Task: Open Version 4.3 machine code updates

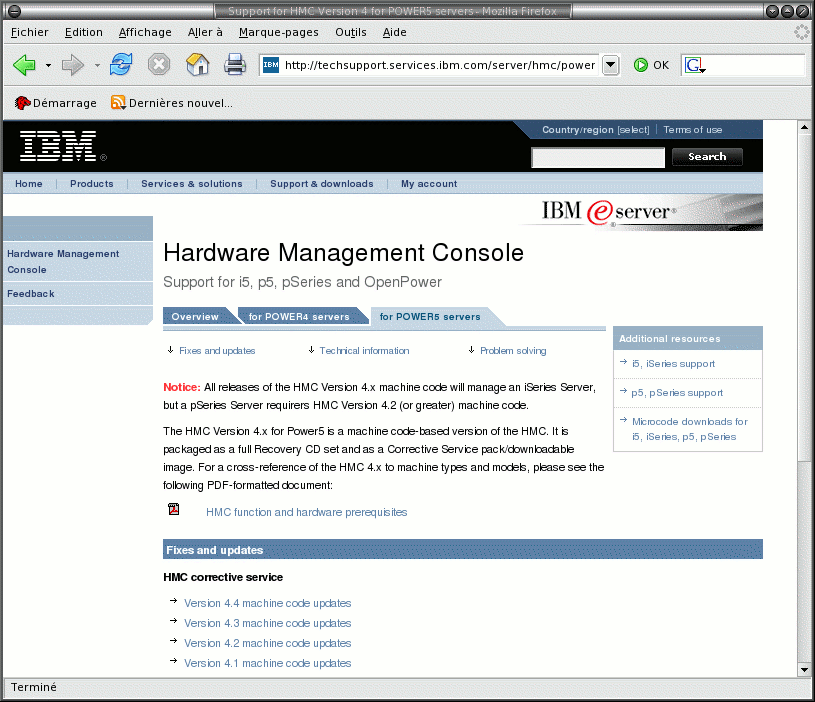Action: 268,623
